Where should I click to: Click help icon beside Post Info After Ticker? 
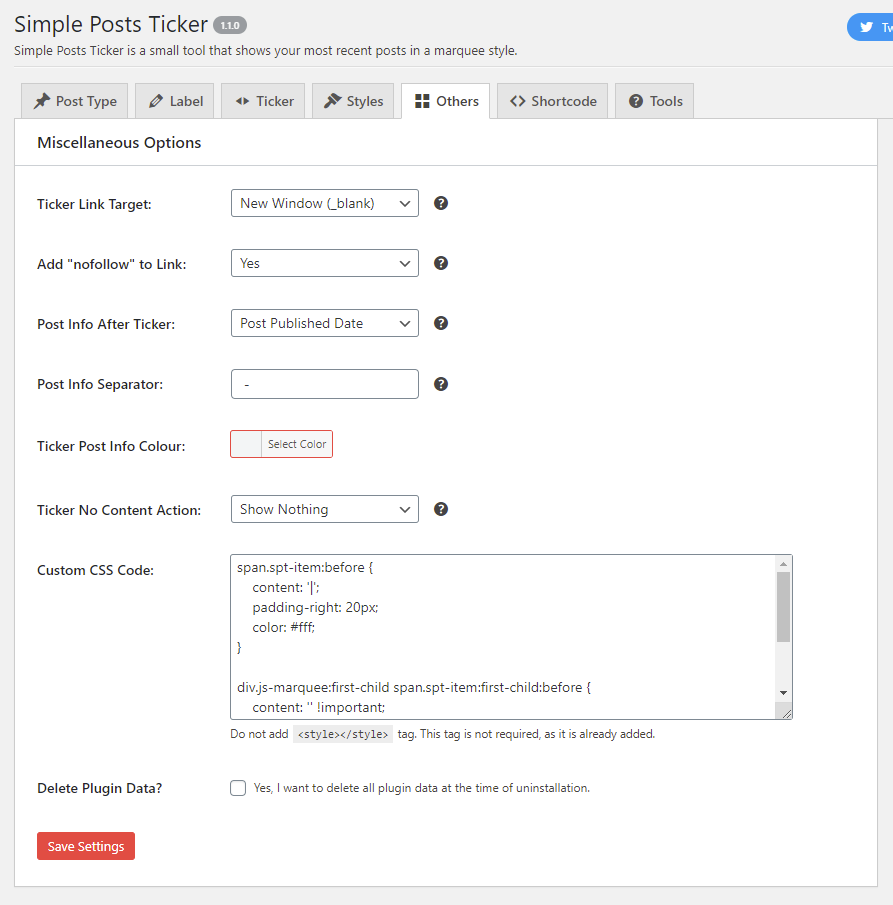pos(441,323)
